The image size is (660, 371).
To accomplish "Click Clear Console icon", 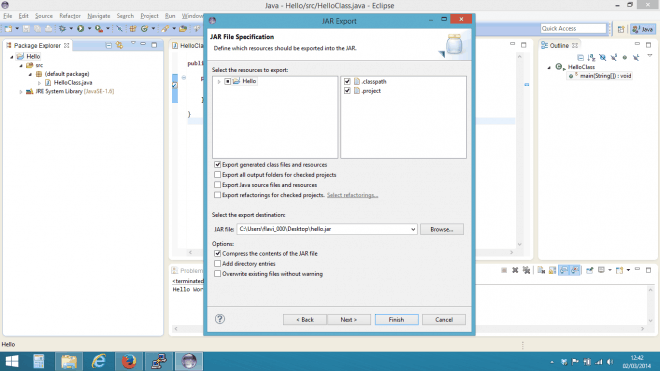I will pos(541,270).
